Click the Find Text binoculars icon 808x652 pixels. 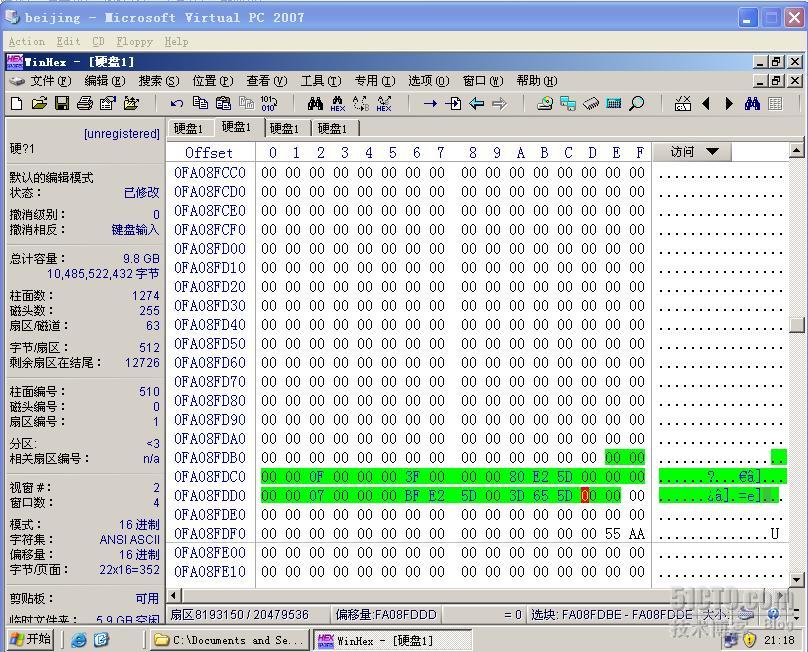click(x=315, y=104)
